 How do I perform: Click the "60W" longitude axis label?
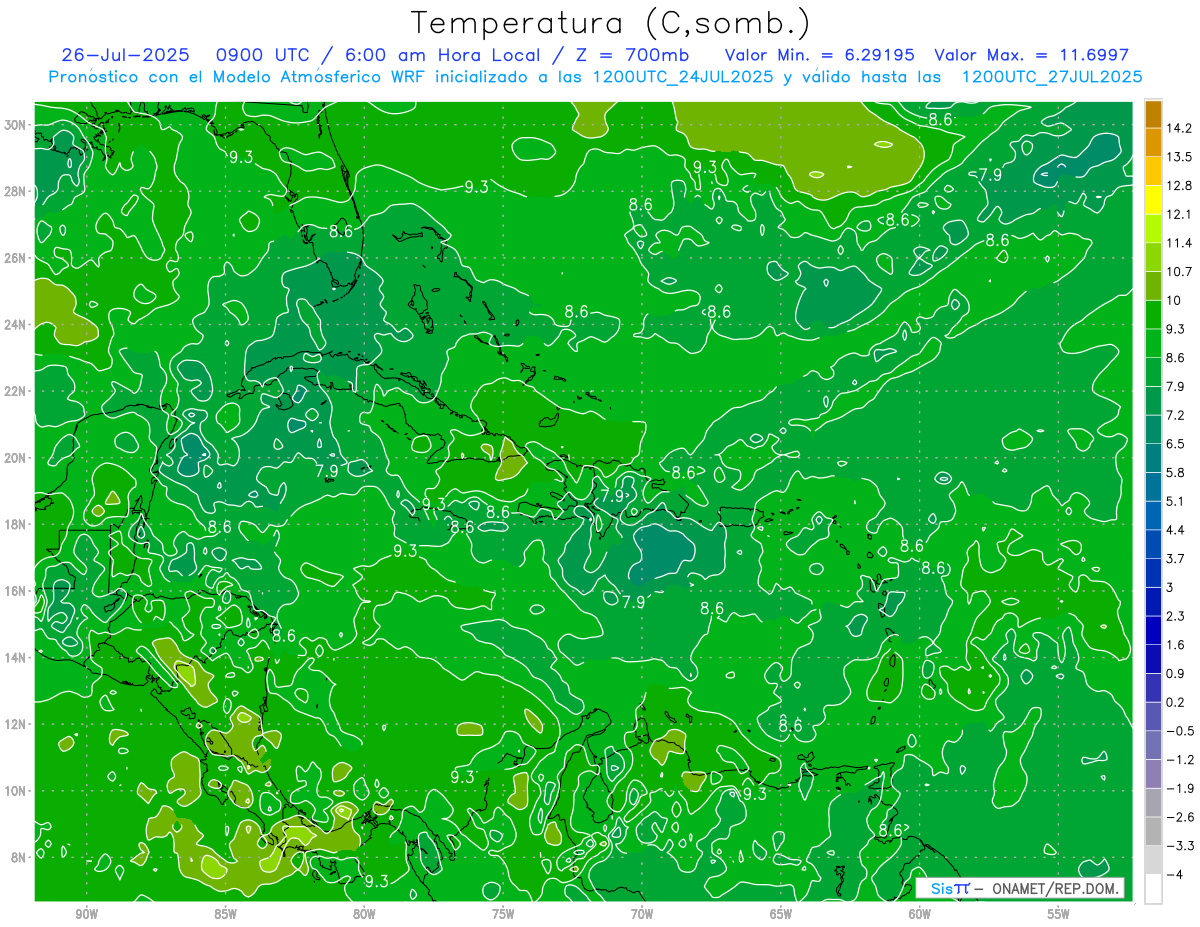(x=920, y=915)
